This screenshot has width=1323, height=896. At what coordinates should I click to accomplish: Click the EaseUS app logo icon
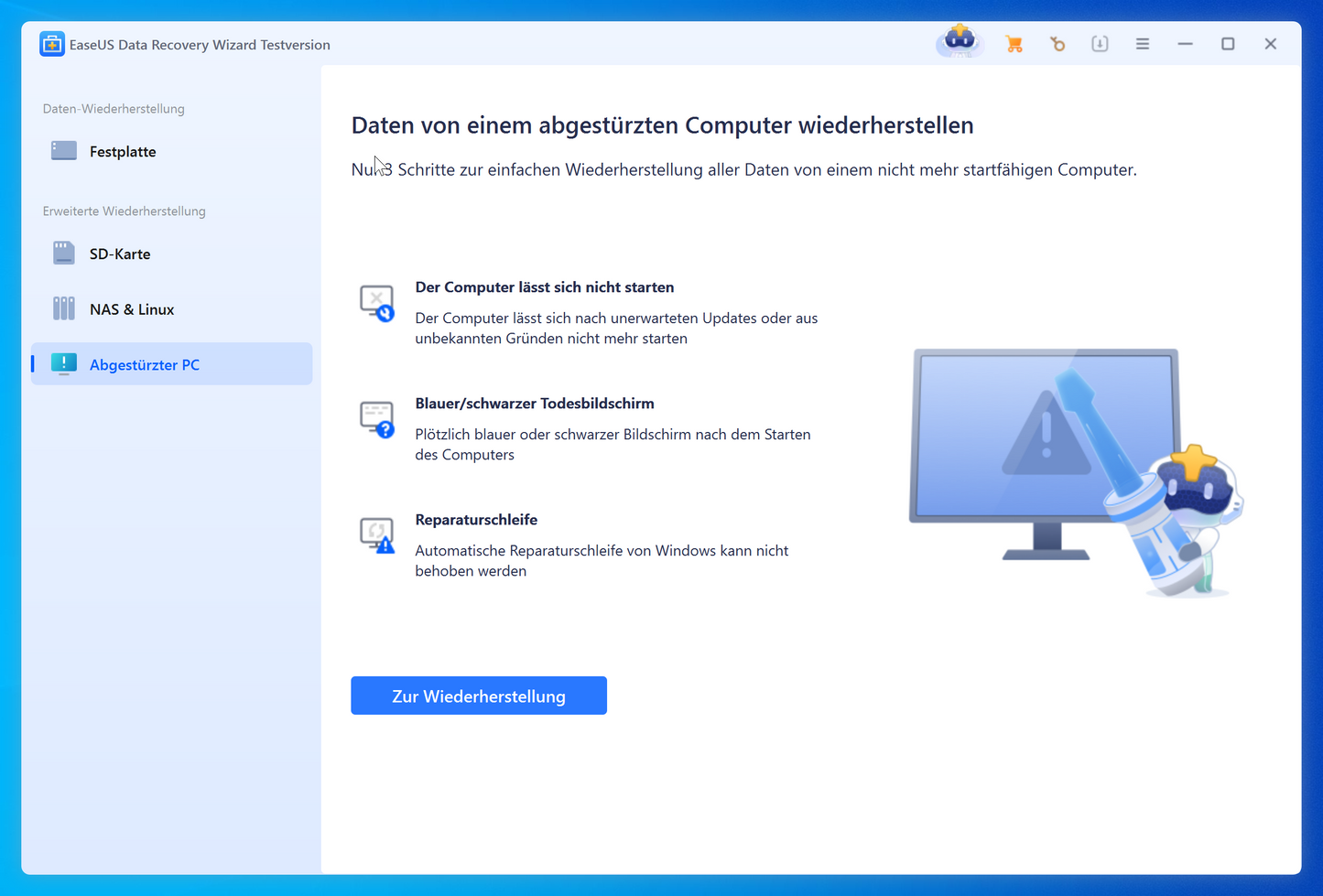click(x=52, y=44)
